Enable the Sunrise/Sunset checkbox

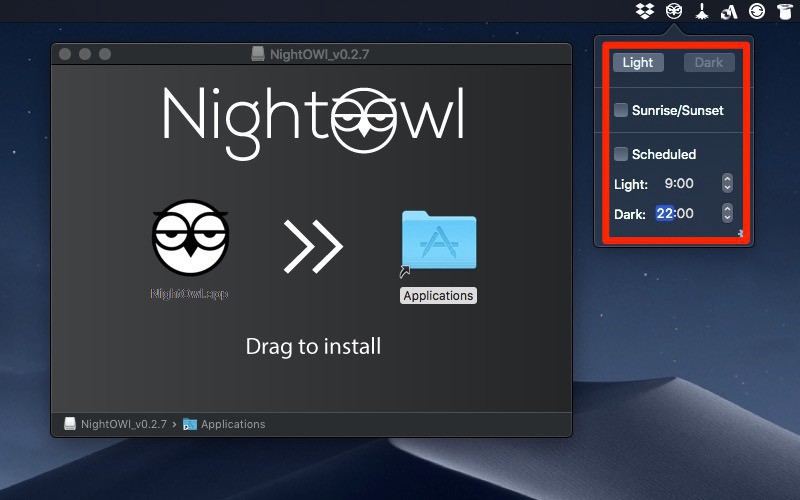click(620, 110)
